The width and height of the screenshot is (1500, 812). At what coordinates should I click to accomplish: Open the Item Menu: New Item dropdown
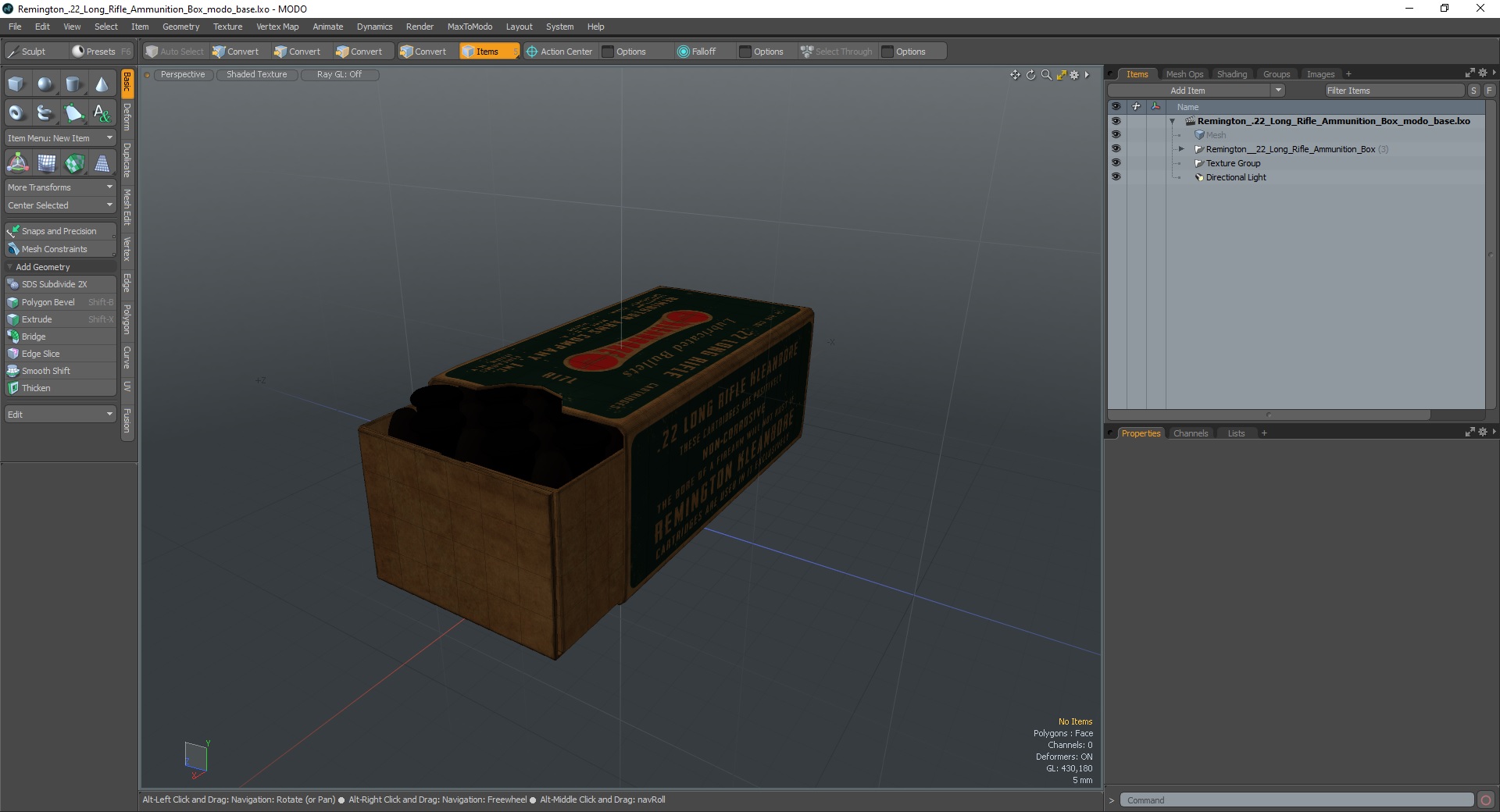[x=60, y=138]
